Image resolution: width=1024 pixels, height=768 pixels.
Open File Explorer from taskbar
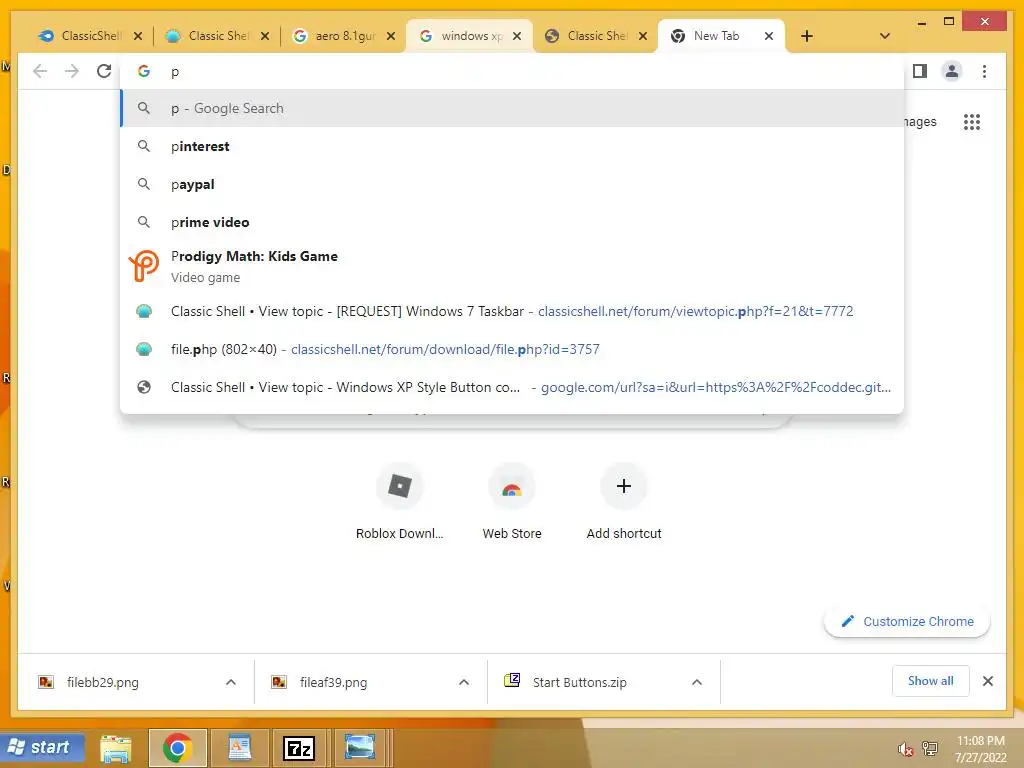tap(116, 748)
